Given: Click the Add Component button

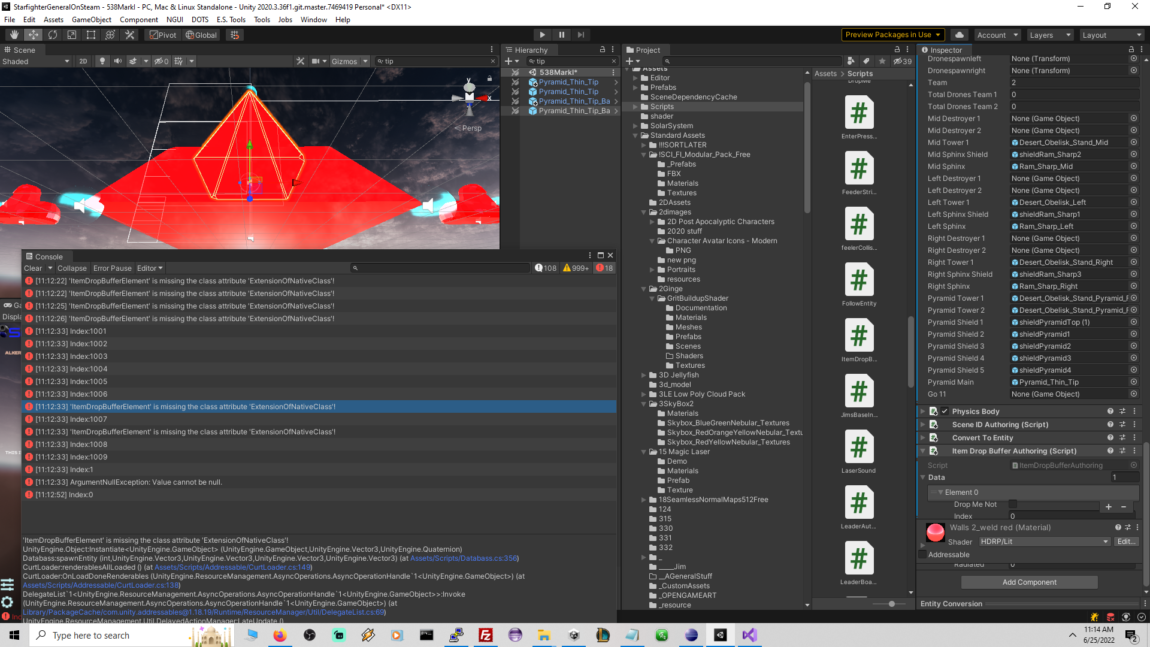Looking at the screenshot, I should pos(1029,582).
